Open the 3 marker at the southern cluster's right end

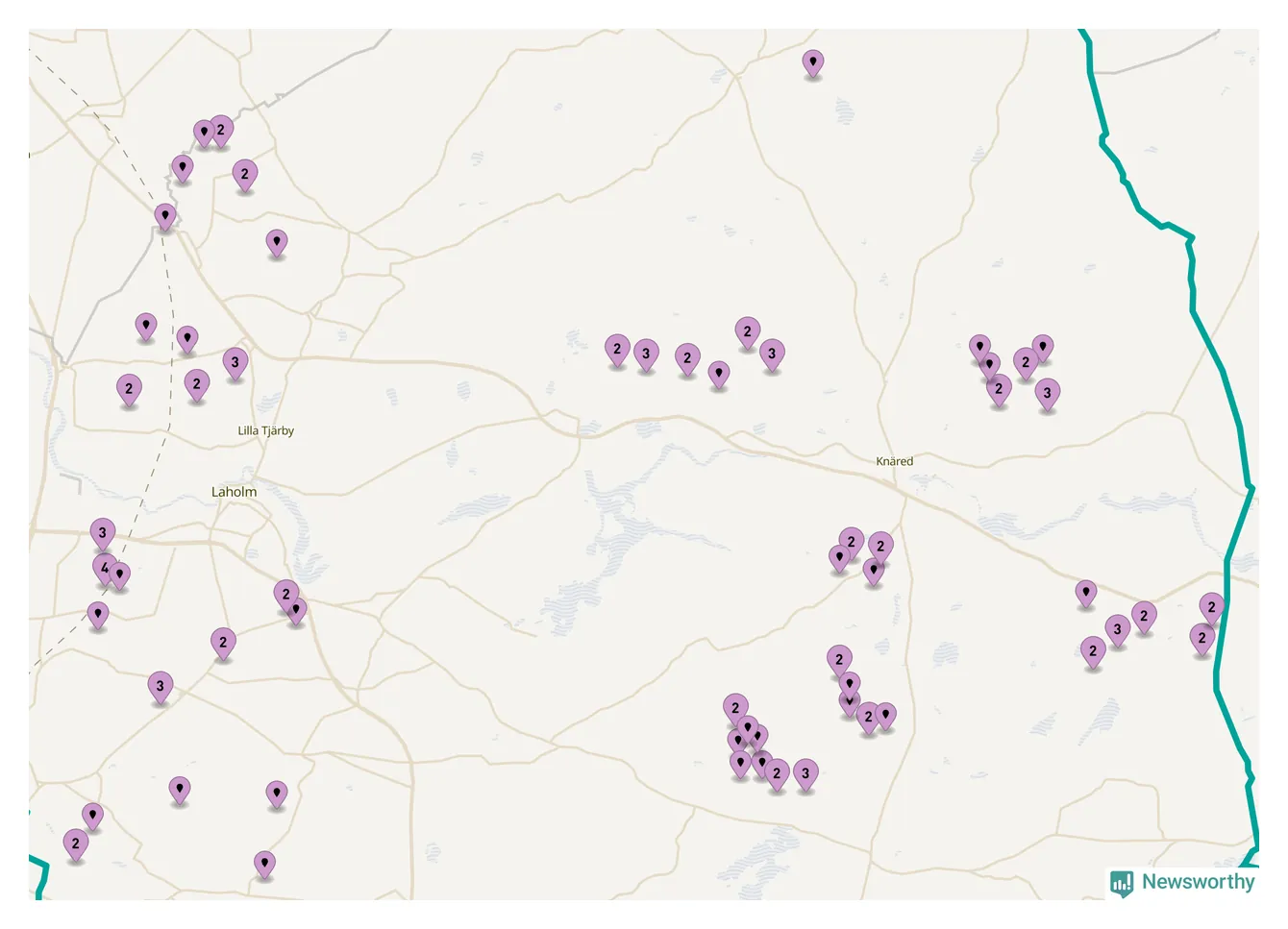tap(805, 774)
